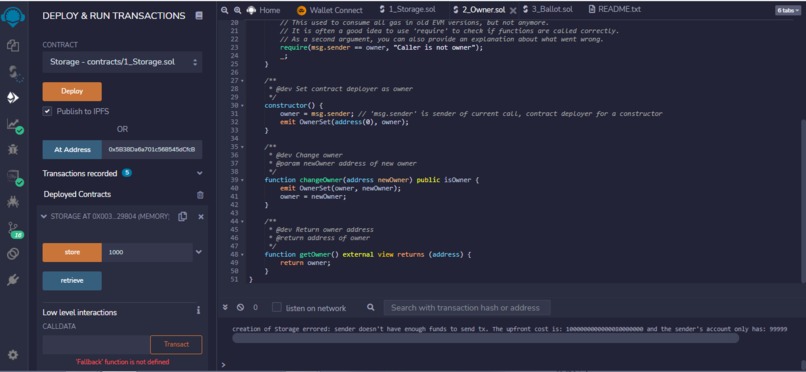The image size is (806, 372).
Task: Click the store function button
Action: tap(72, 252)
